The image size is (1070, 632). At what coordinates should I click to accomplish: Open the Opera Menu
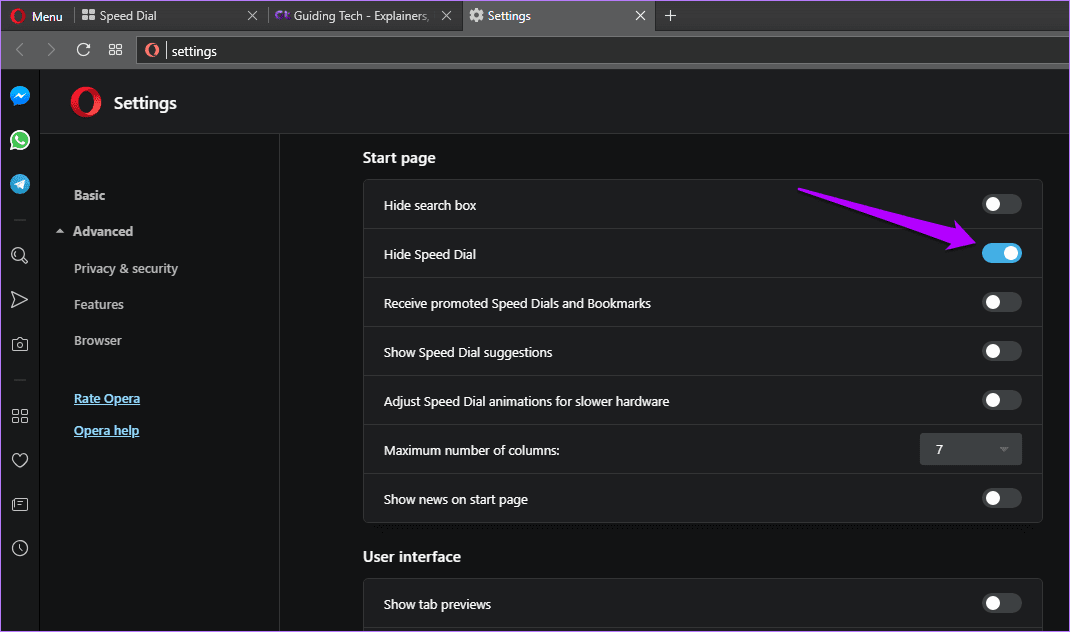tap(37, 16)
